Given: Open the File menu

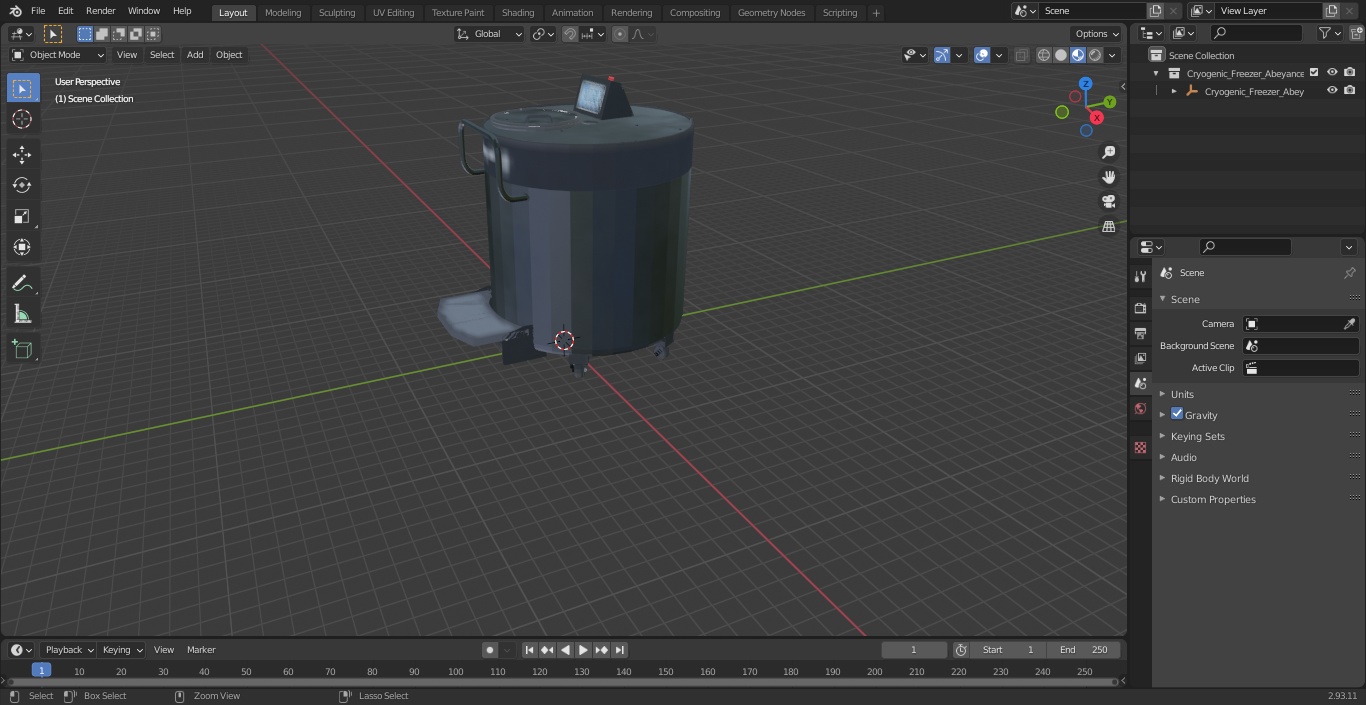Looking at the screenshot, I should (38, 11).
